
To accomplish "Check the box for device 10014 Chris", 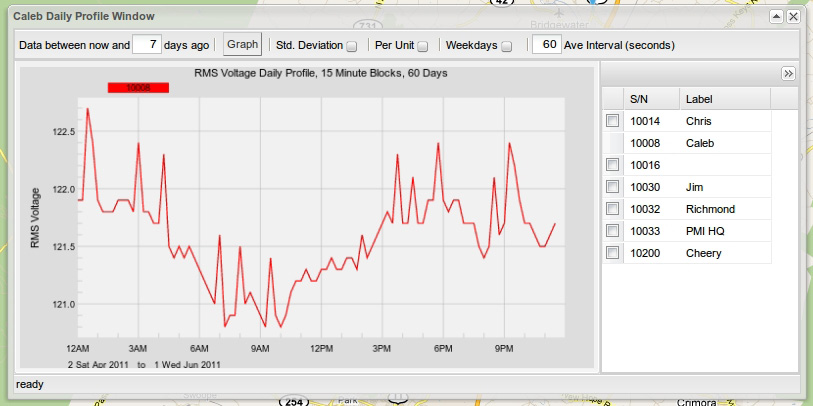I will 613,121.
